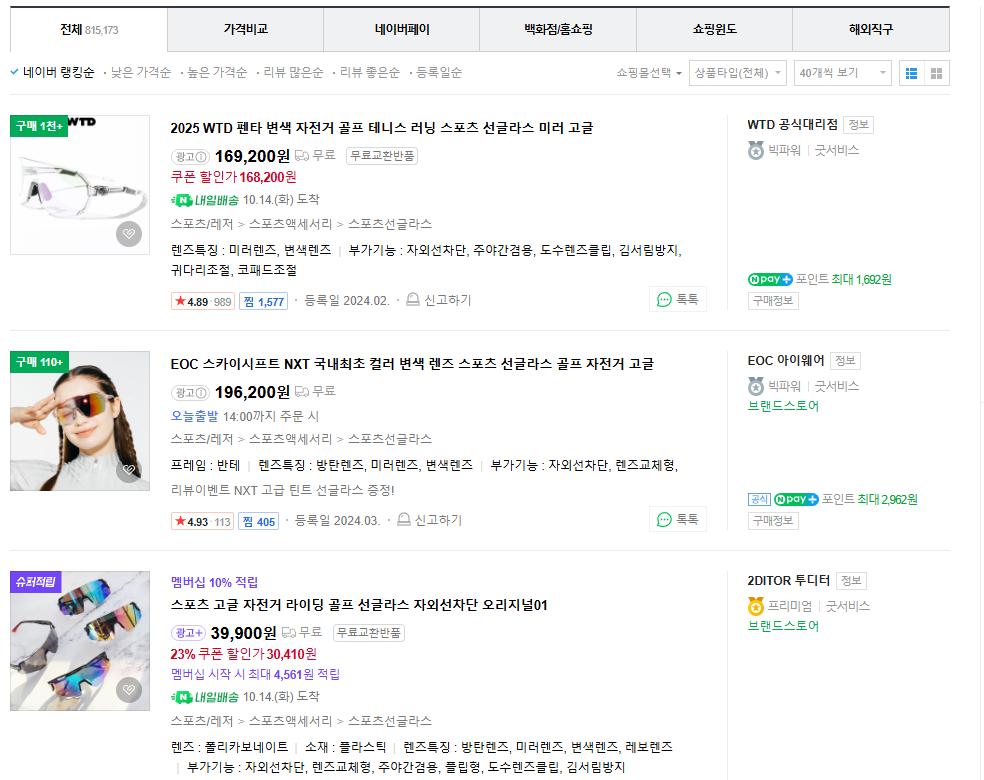Click heart icon on EOC sunglasses thumbnail
984x780 pixels.
[128, 469]
